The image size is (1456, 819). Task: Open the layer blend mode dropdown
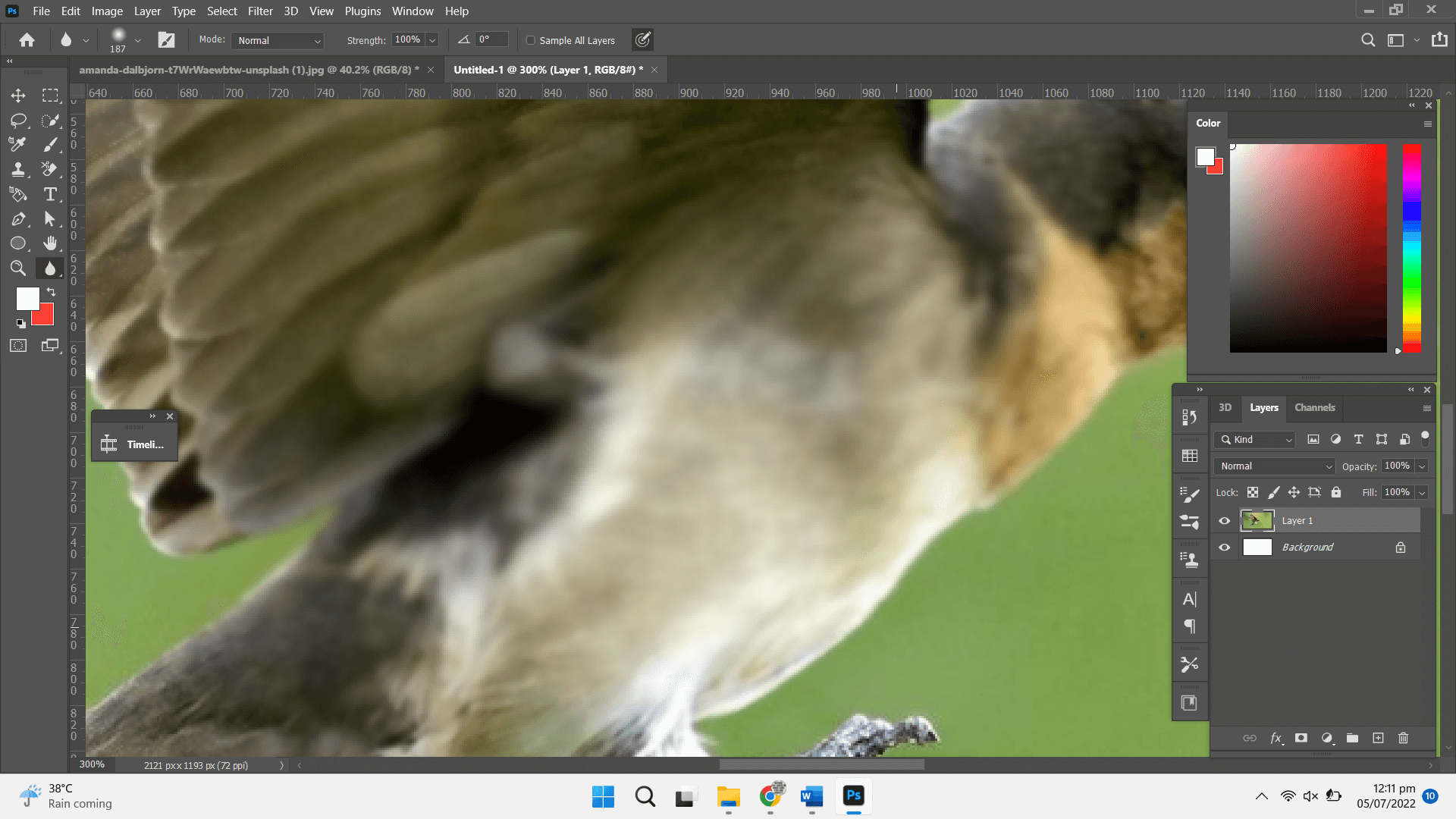click(x=1274, y=466)
